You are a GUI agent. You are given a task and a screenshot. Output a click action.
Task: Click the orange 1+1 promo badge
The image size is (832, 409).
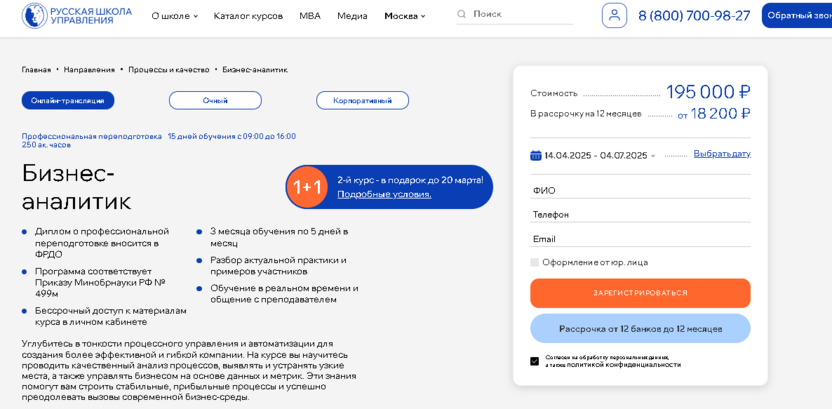(307, 187)
